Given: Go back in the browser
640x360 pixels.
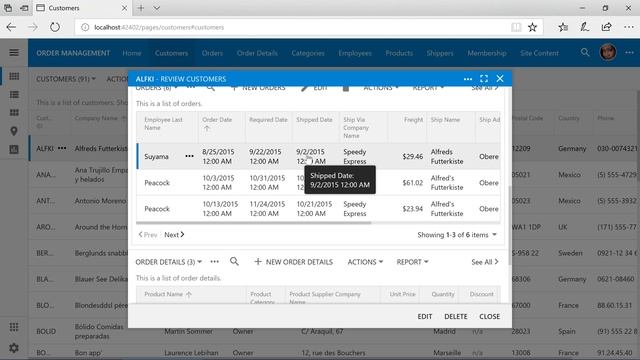Looking at the screenshot, I should click(11, 27).
